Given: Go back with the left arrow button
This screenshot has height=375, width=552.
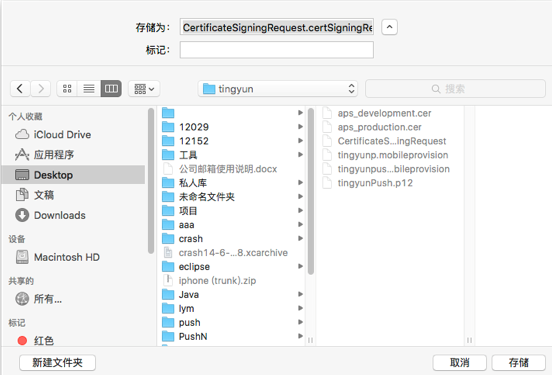Looking at the screenshot, I should 20,89.
